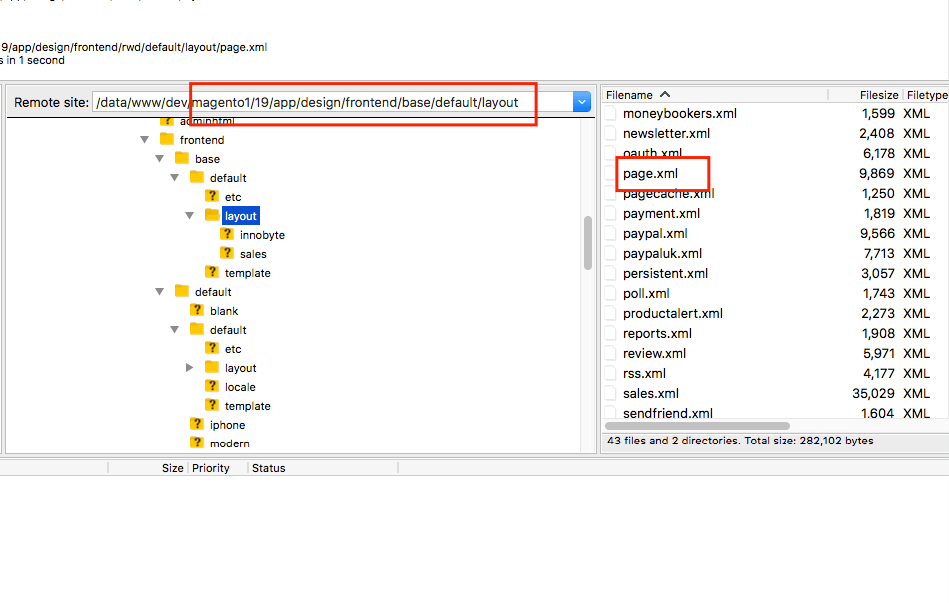Click the blank folder icon
This screenshot has height=603, width=949.
pos(197,310)
